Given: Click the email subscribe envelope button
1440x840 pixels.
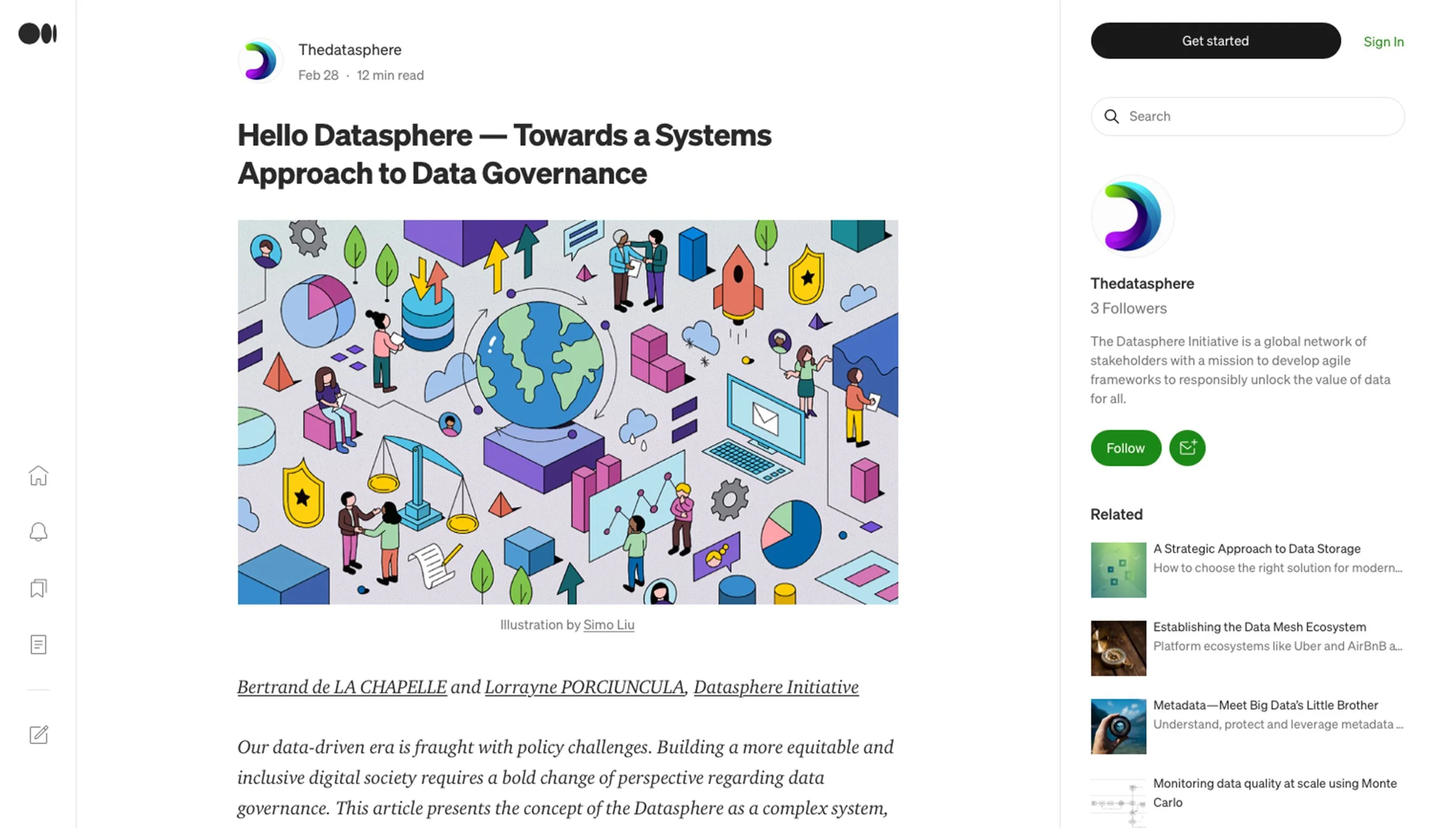Looking at the screenshot, I should [x=1187, y=448].
